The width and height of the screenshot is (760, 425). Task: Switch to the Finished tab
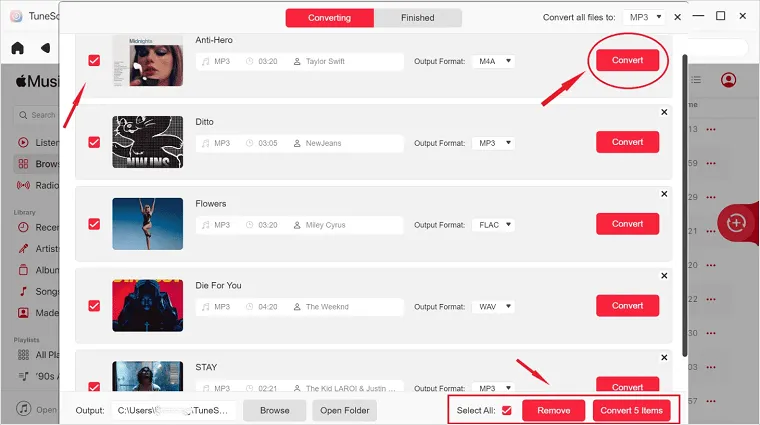(417, 18)
